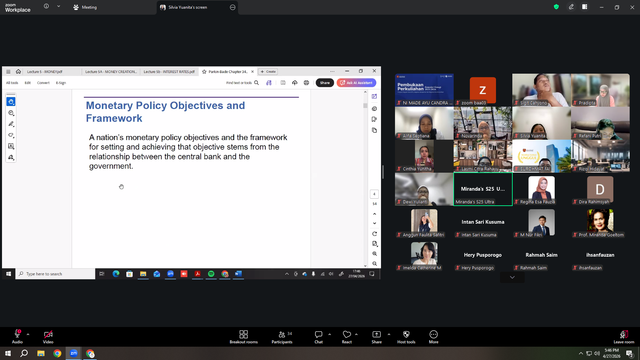
Task: Click Ask AI Assistant button
Action: click(x=356, y=83)
